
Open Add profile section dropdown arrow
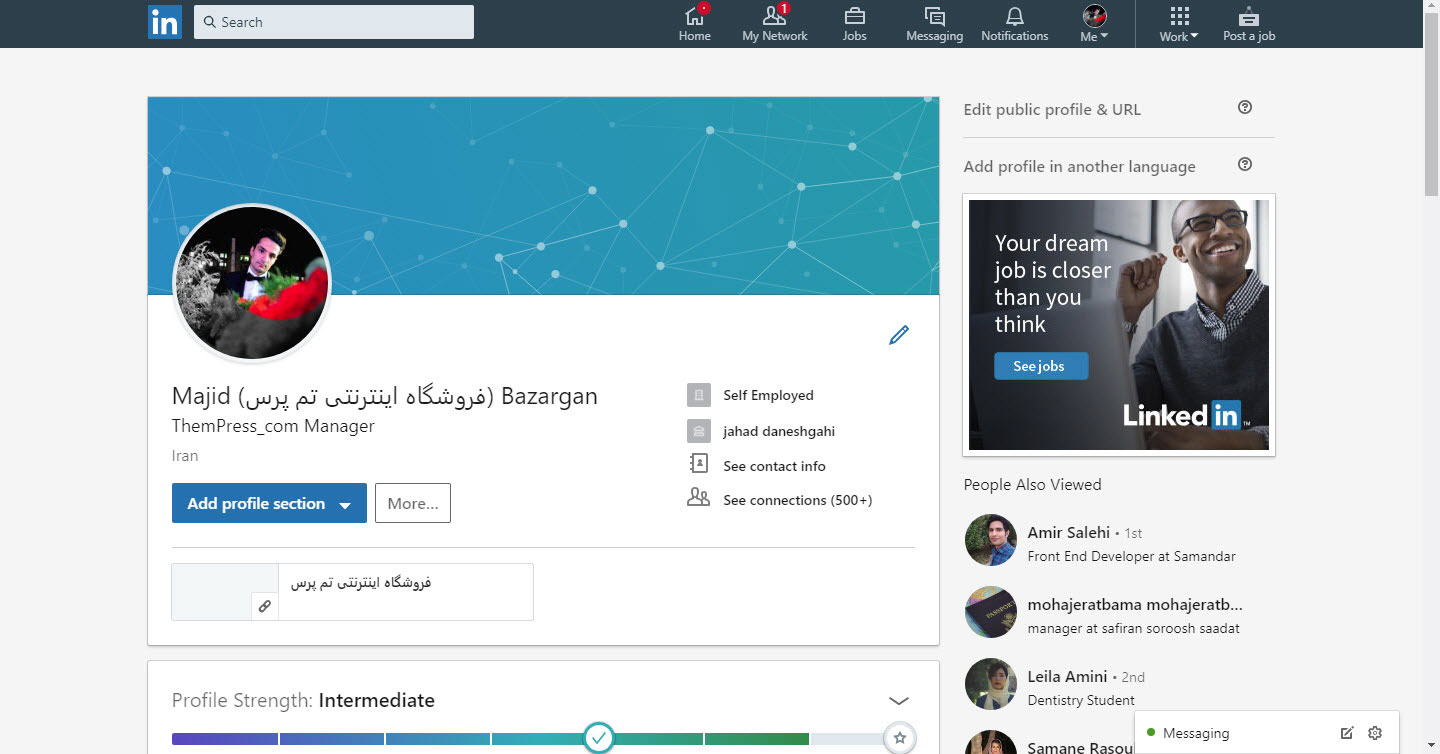pos(345,505)
